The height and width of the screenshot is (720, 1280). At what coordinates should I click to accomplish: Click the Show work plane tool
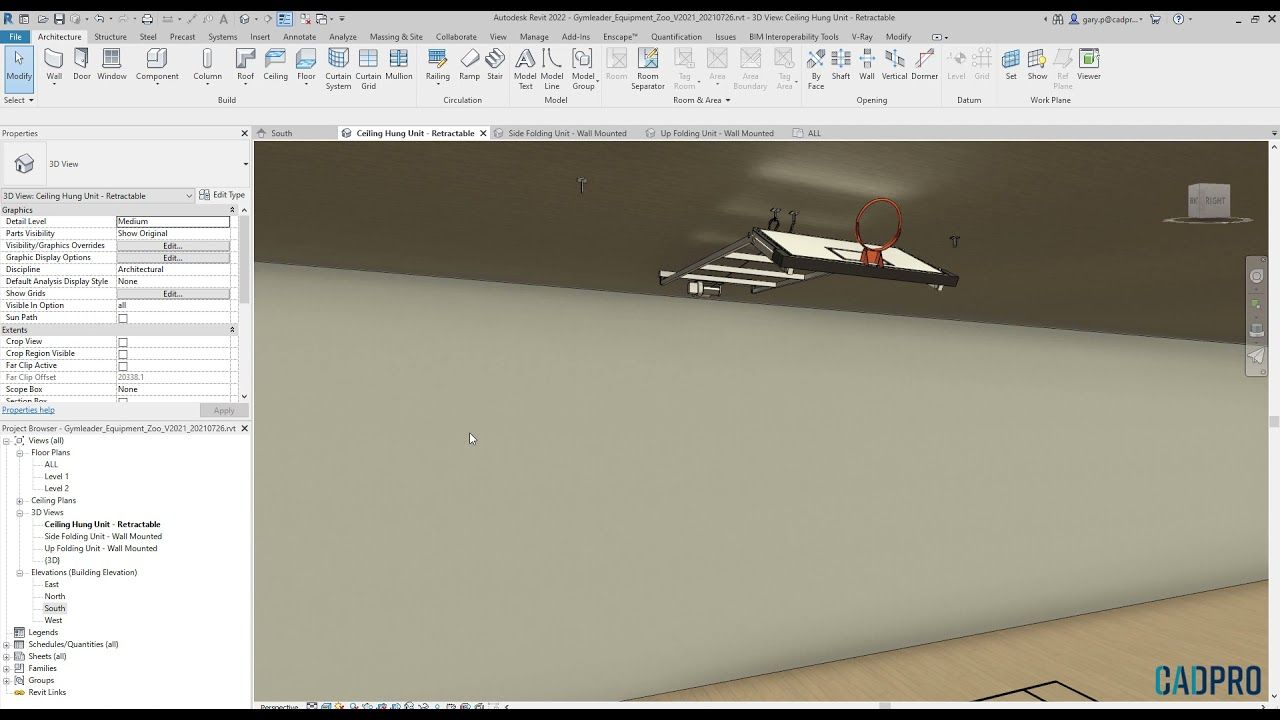click(1037, 65)
